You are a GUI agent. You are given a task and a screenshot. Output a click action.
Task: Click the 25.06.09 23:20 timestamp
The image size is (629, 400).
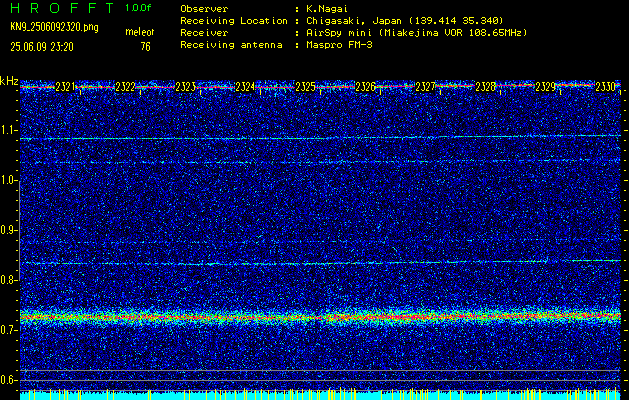click(x=42, y=47)
